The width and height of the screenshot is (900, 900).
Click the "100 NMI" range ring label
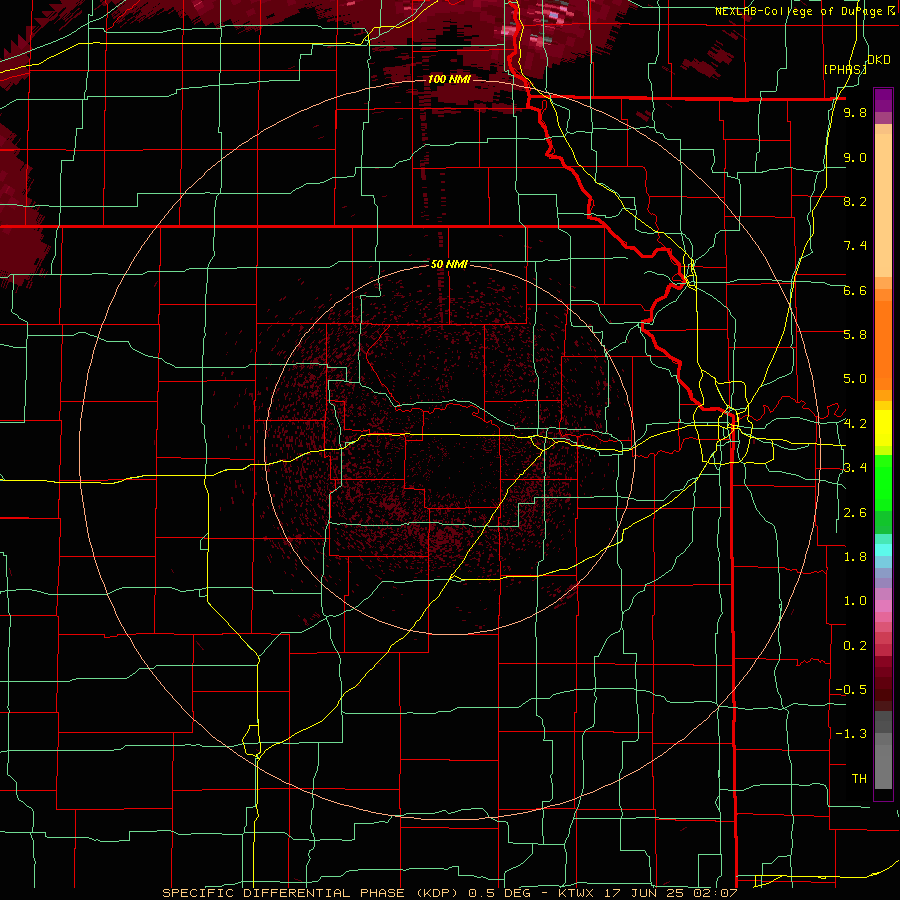(x=449, y=79)
